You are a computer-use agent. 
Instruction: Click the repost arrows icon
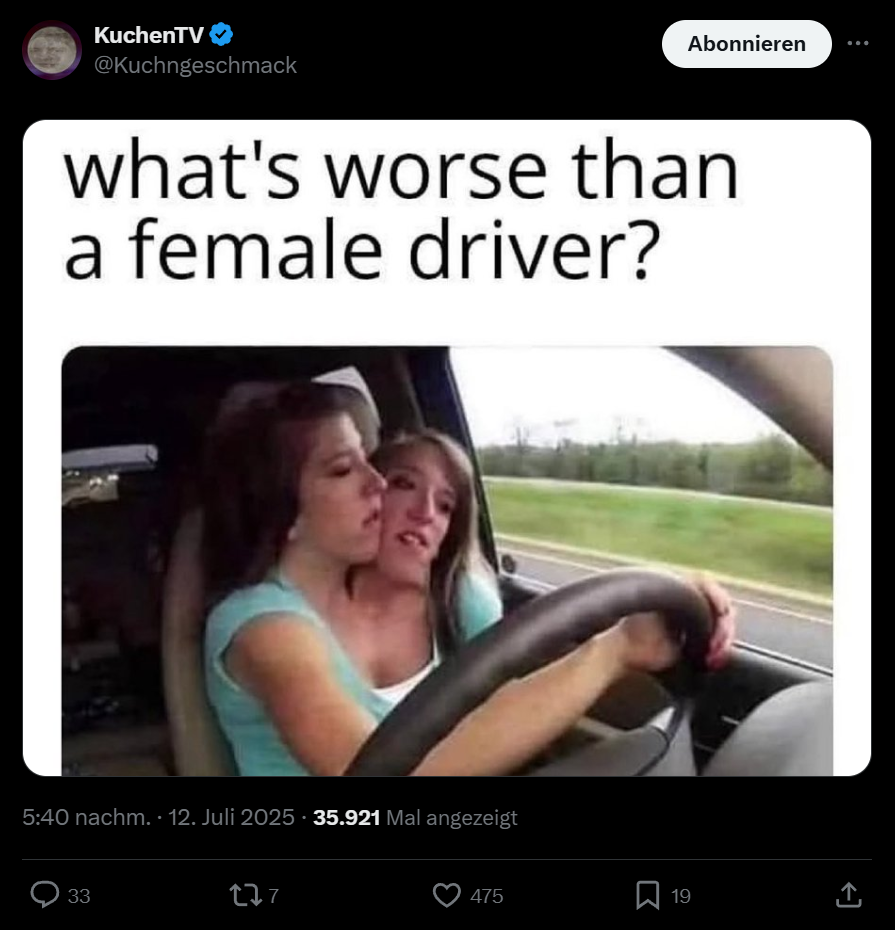click(x=246, y=895)
